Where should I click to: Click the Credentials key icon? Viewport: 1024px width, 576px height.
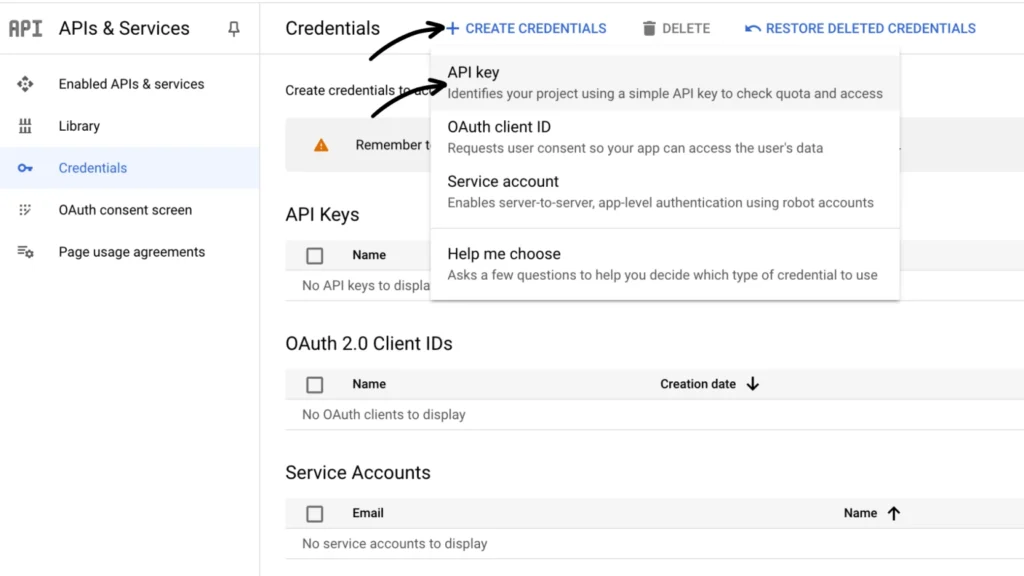click(25, 168)
